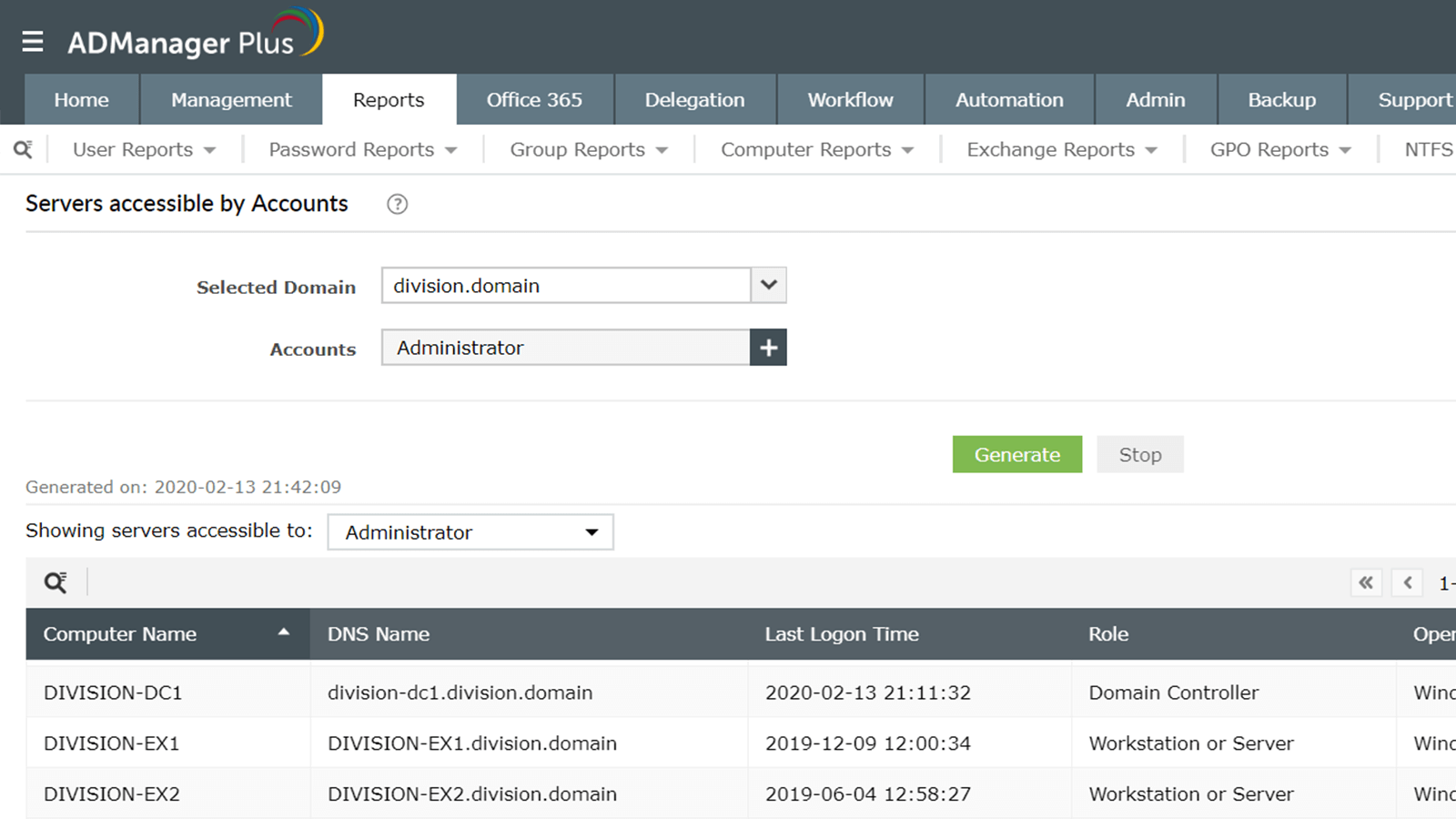
Task: Click the Accounts input field
Action: pos(565,348)
